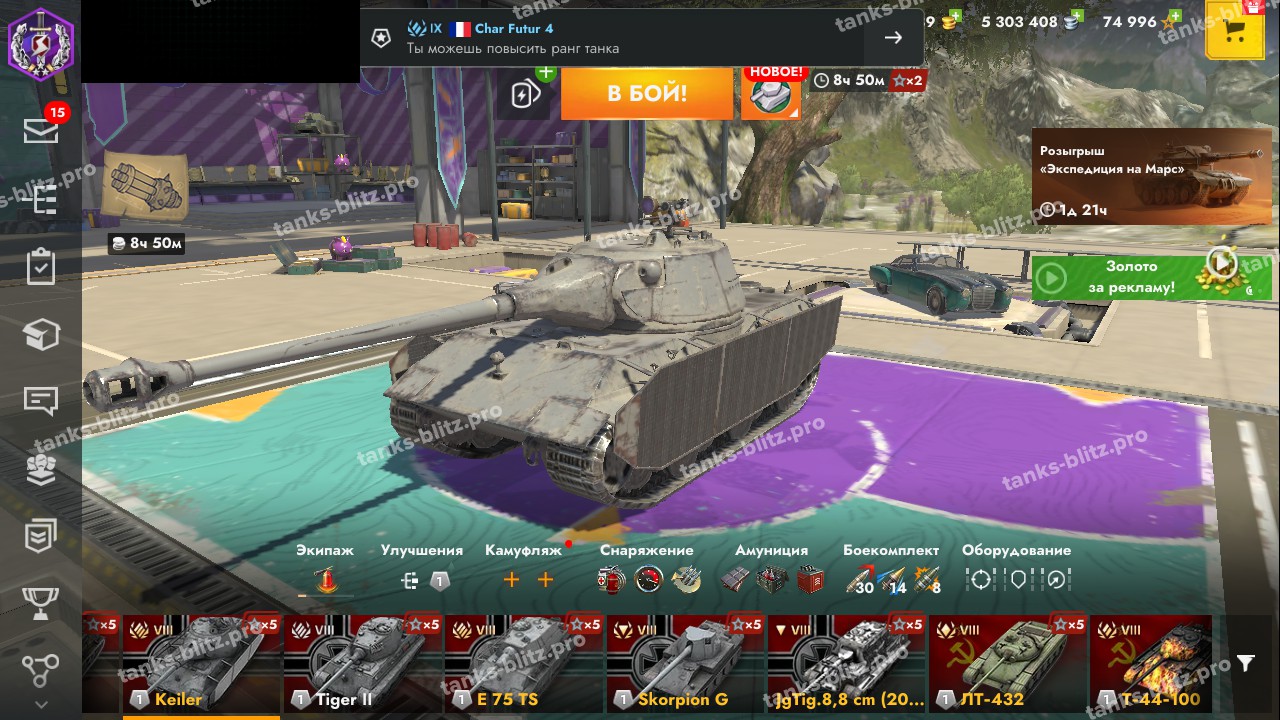Open the mail inbox with 15 notifications
Screen dimensions: 1280x720
click(41, 130)
